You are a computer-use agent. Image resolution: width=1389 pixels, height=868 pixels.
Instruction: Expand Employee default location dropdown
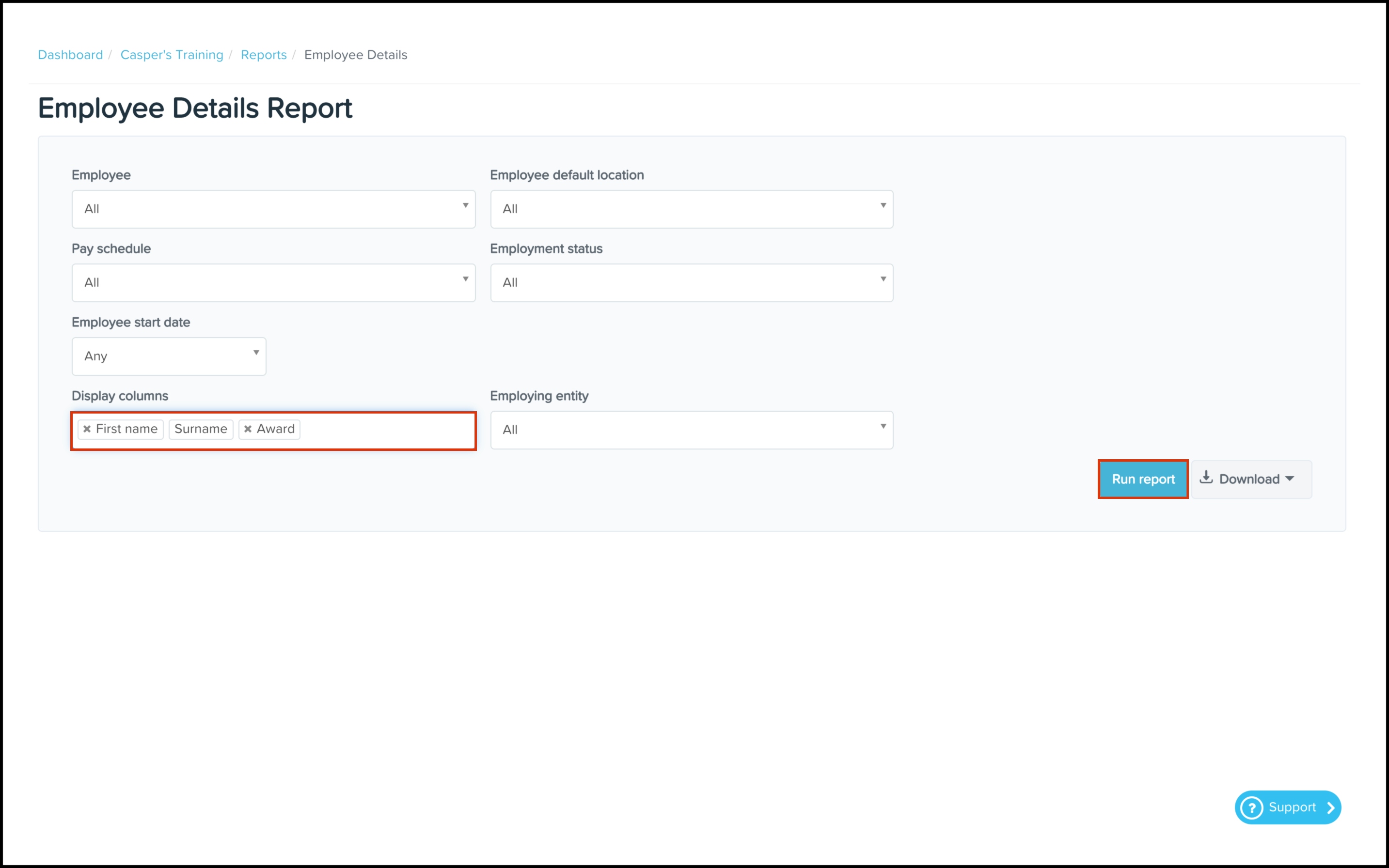pos(691,209)
